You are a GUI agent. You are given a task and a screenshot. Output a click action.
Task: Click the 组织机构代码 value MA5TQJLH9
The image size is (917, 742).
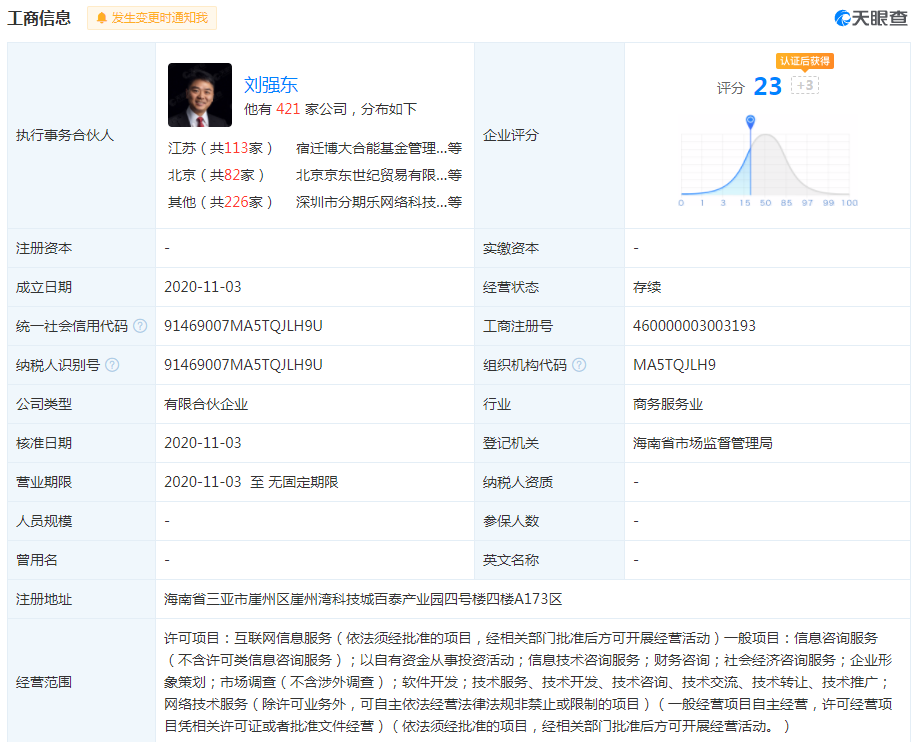tap(674, 365)
